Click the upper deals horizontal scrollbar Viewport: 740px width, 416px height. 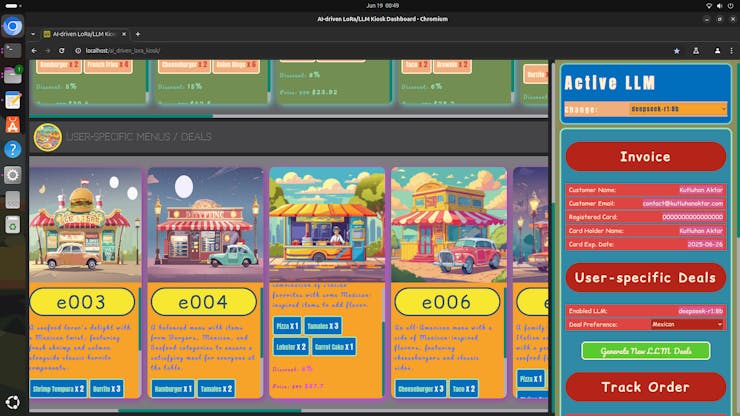(x=121, y=116)
